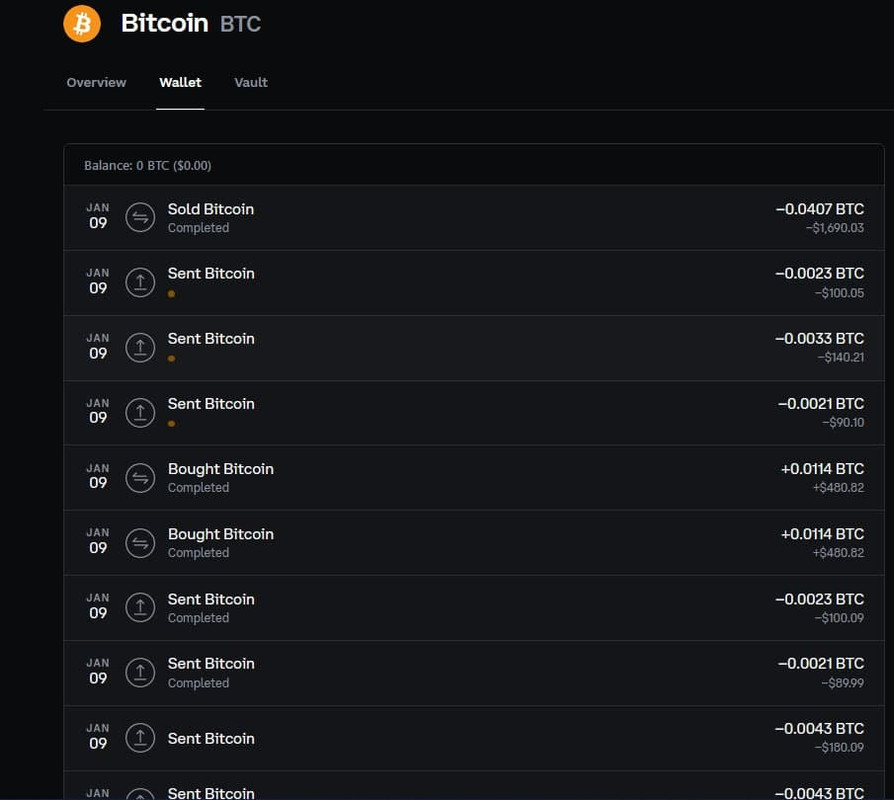
Task: Click send icon for the -$180.09 transaction
Action: point(140,737)
